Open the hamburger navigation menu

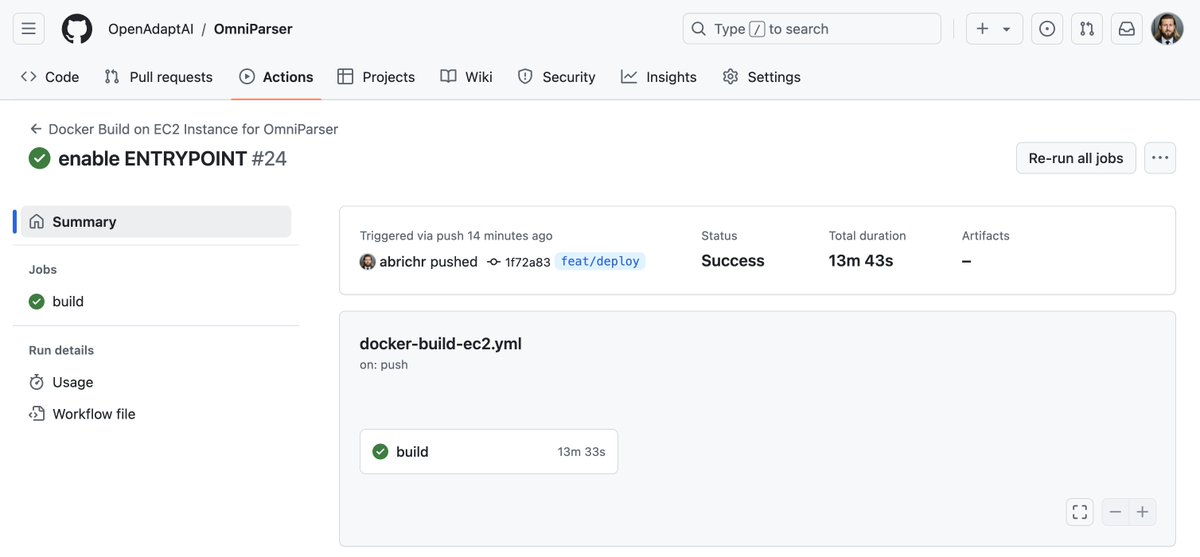pyautogui.click(x=28, y=29)
